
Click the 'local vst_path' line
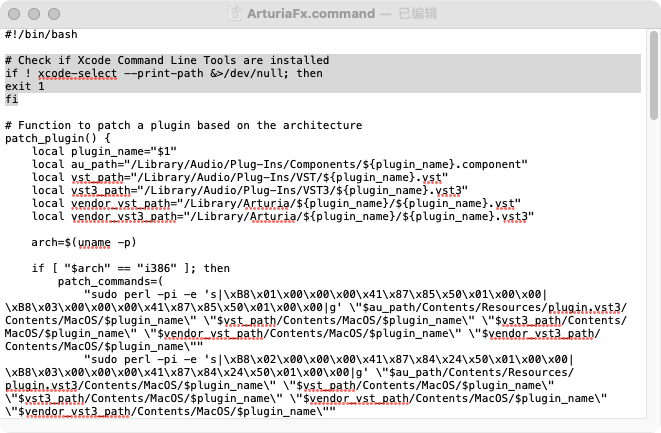(240, 178)
